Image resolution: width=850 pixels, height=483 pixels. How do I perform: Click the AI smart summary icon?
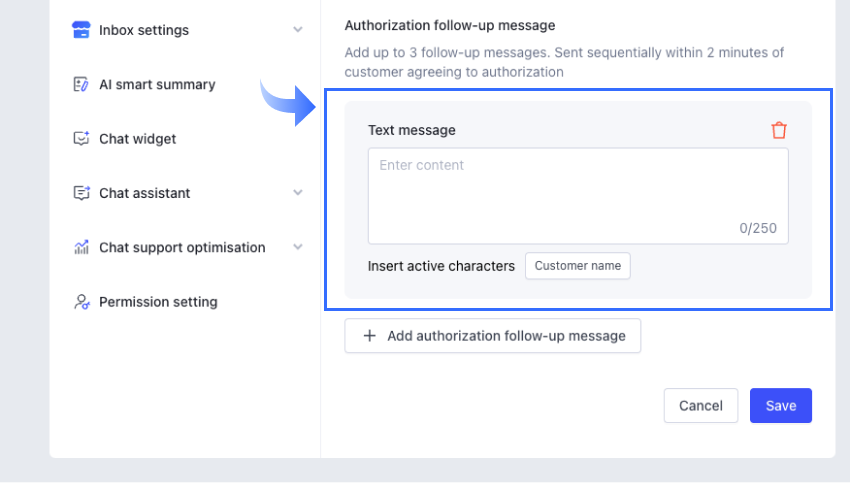(x=82, y=85)
